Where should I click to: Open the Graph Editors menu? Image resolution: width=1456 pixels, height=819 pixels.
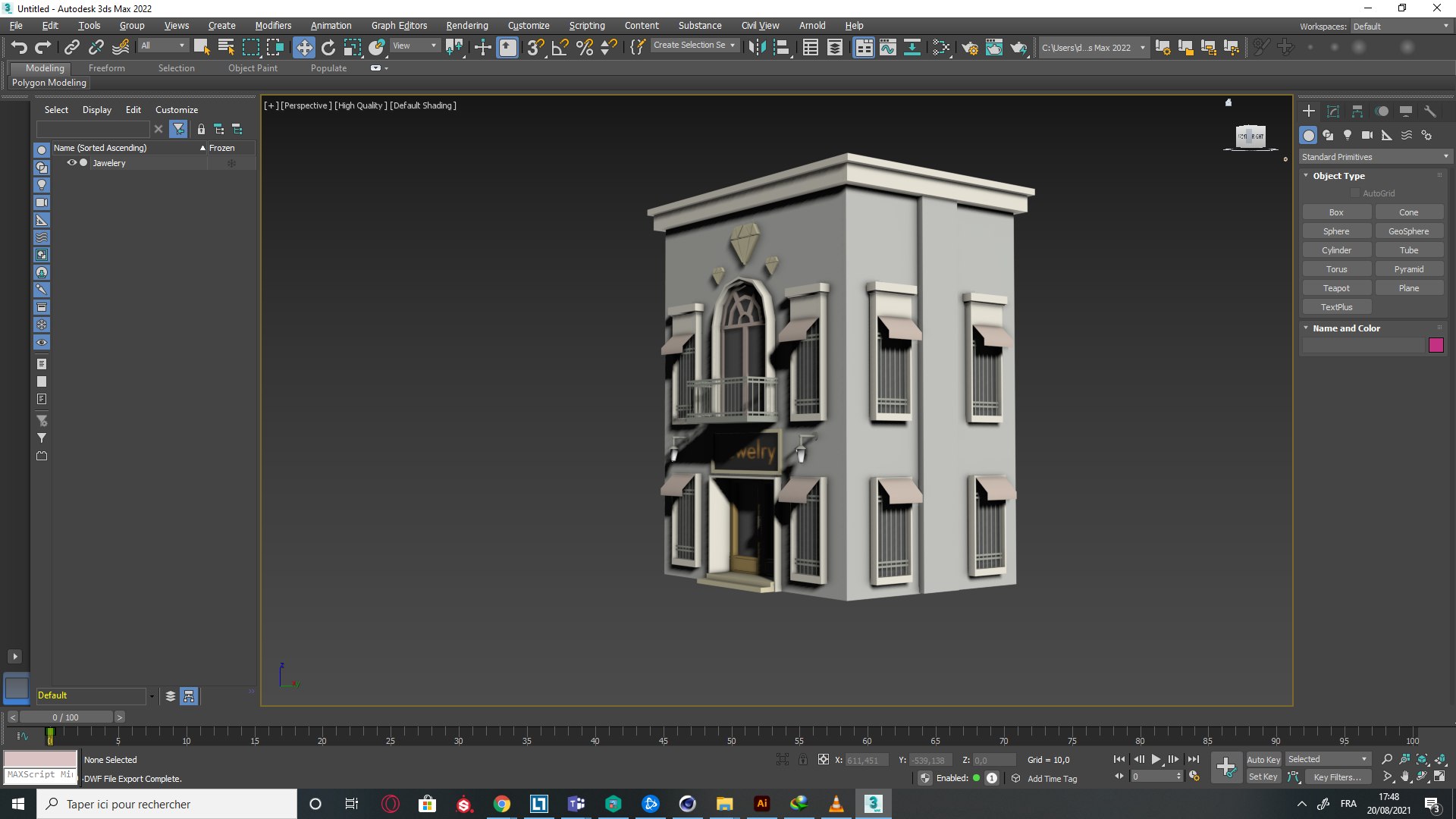399,26
